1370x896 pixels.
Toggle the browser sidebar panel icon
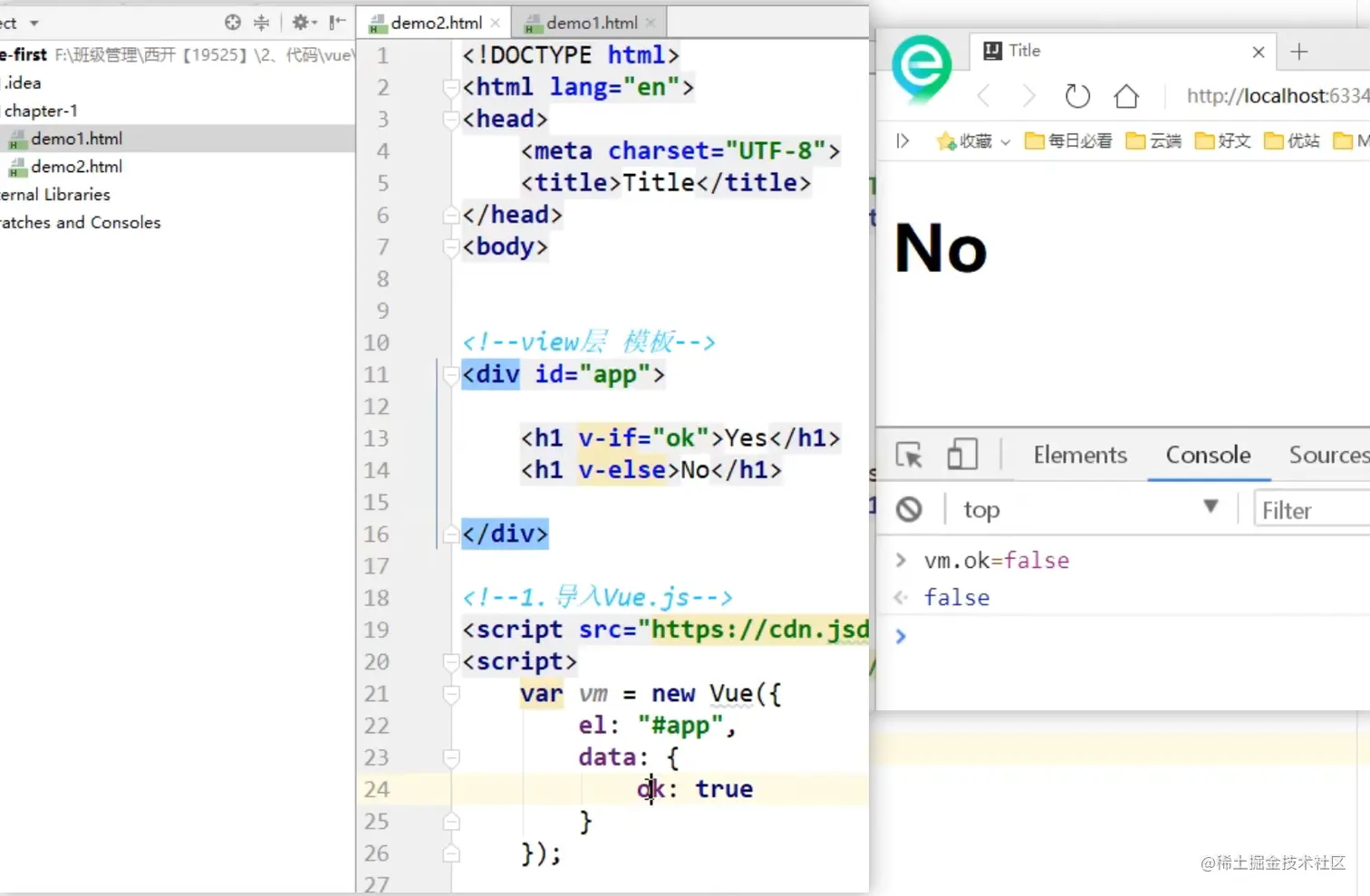pos(902,140)
